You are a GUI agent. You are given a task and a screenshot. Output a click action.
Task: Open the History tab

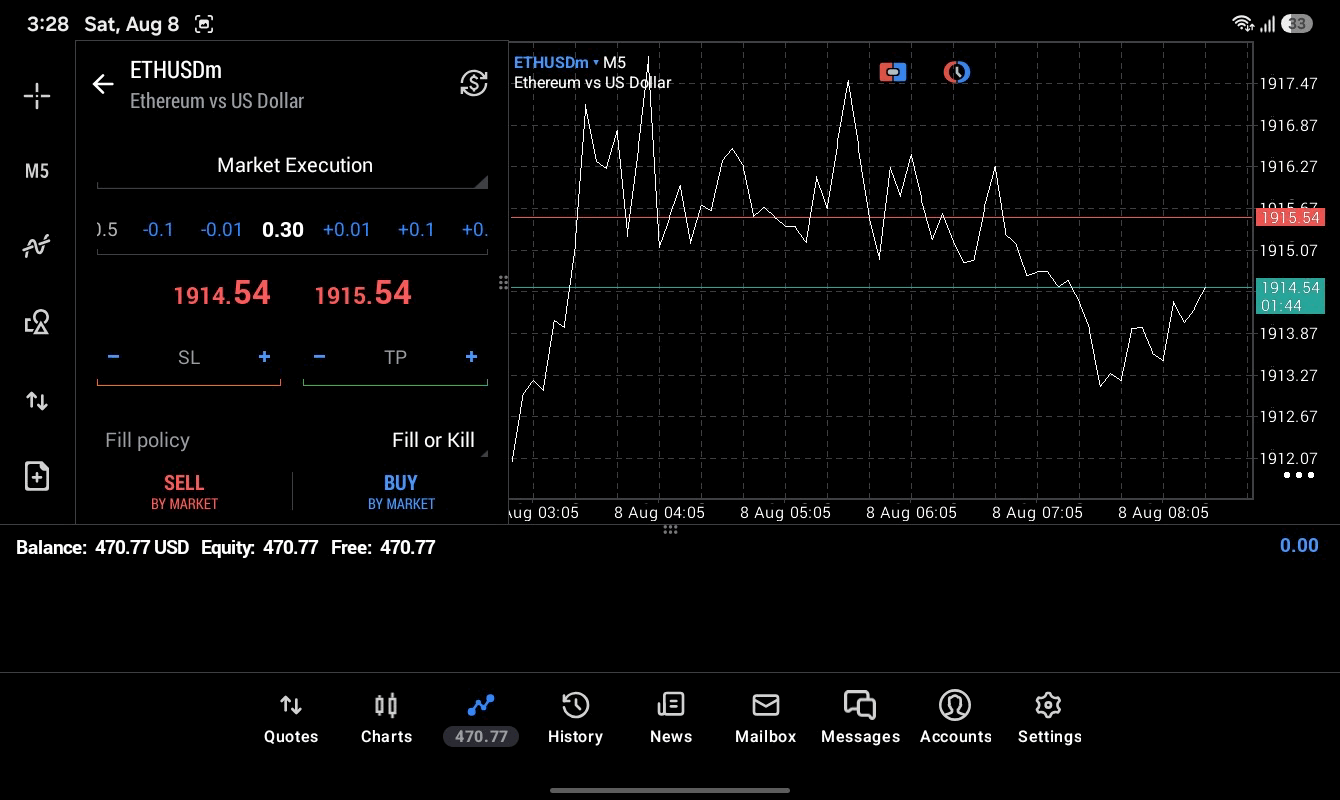point(575,719)
